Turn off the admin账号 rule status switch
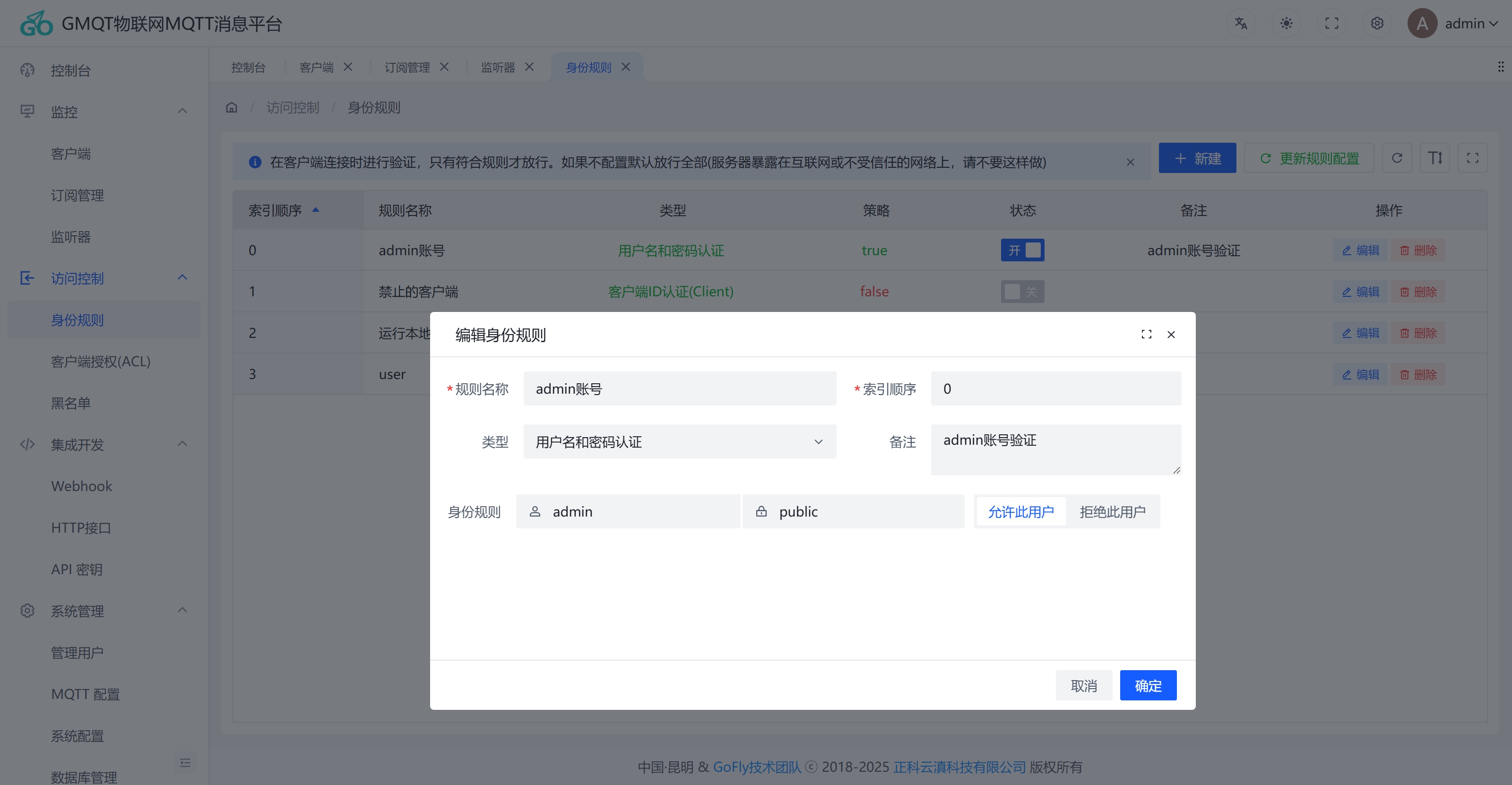The image size is (1512, 785). [x=1022, y=250]
